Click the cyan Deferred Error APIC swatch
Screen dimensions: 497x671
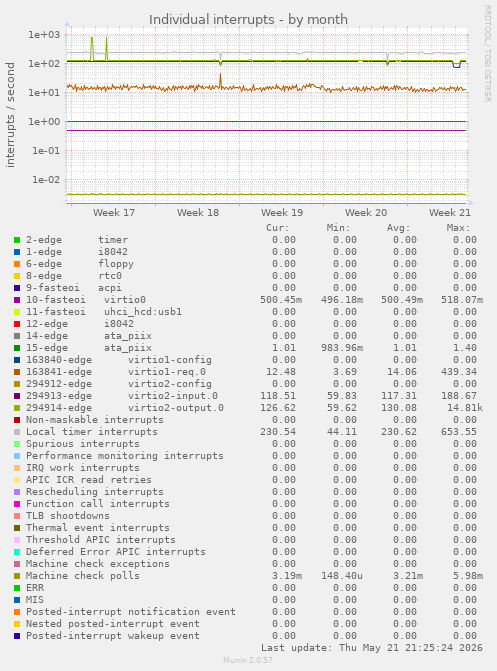(x=17, y=552)
